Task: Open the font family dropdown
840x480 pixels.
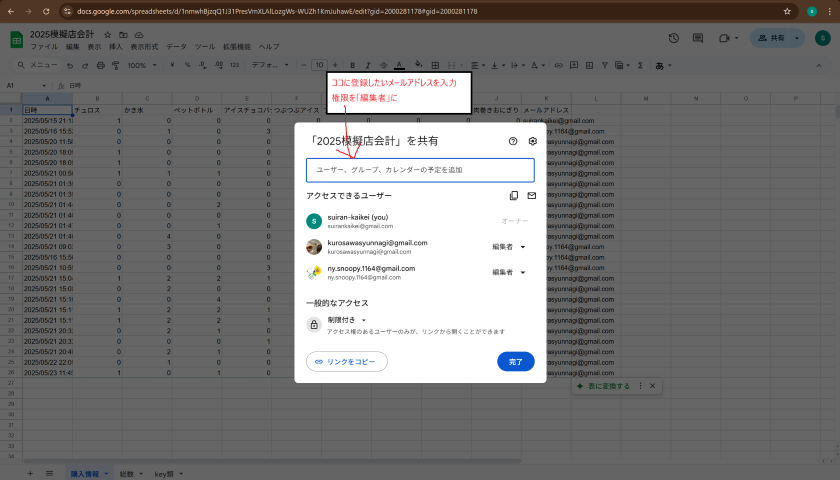Action: (270, 65)
